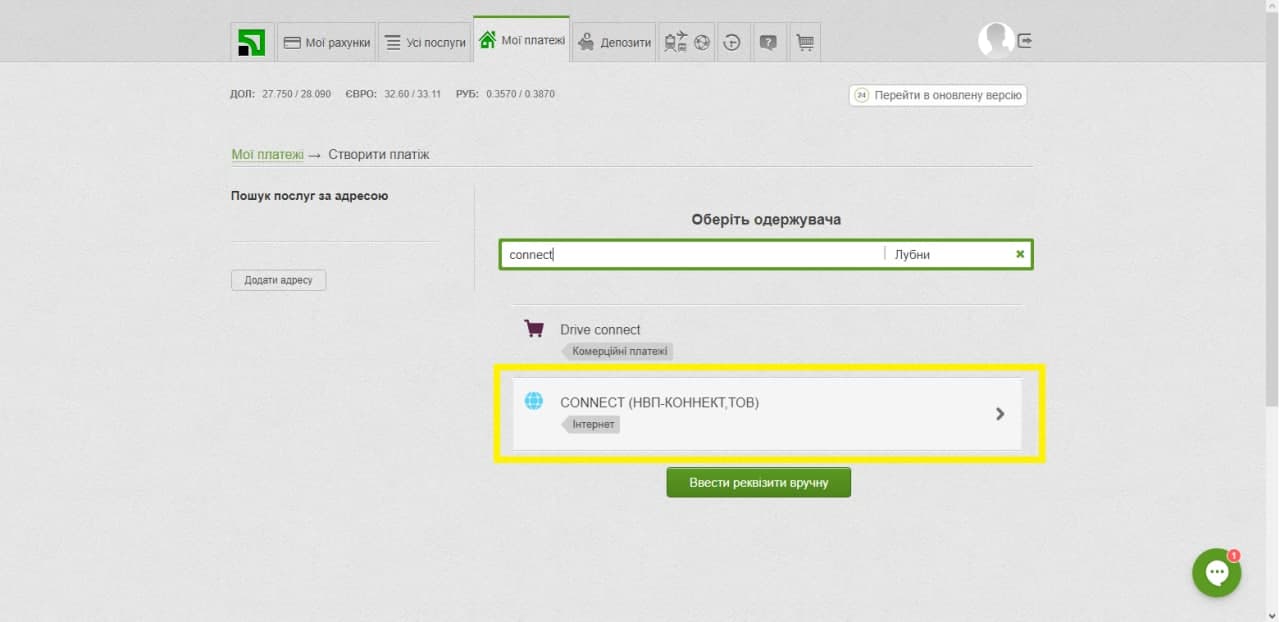Click the 'Інтернет' category tag

pyautogui.click(x=591, y=424)
